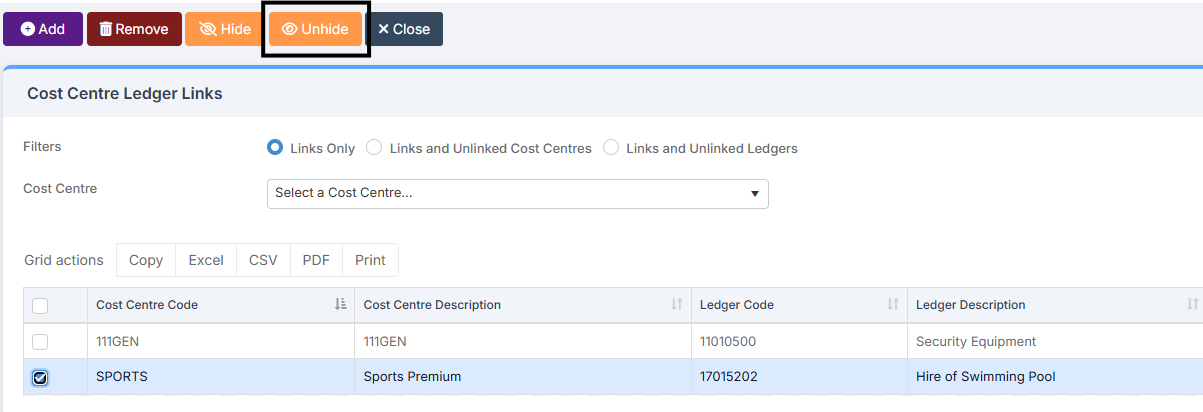The width and height of the screenshot is (1203, 412).
Task: Tick the select-all checkbox in grid header
Action: tap(40, 306)
